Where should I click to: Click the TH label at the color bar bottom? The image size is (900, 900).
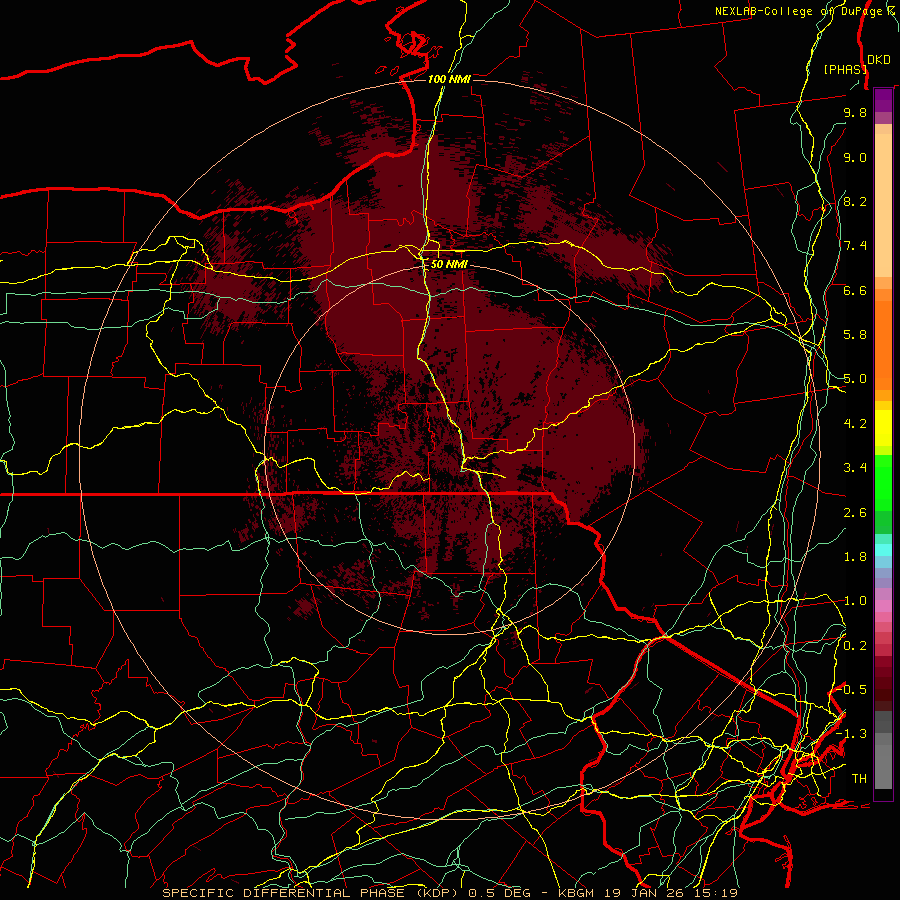pyautogui.click(x=859, y=778)
